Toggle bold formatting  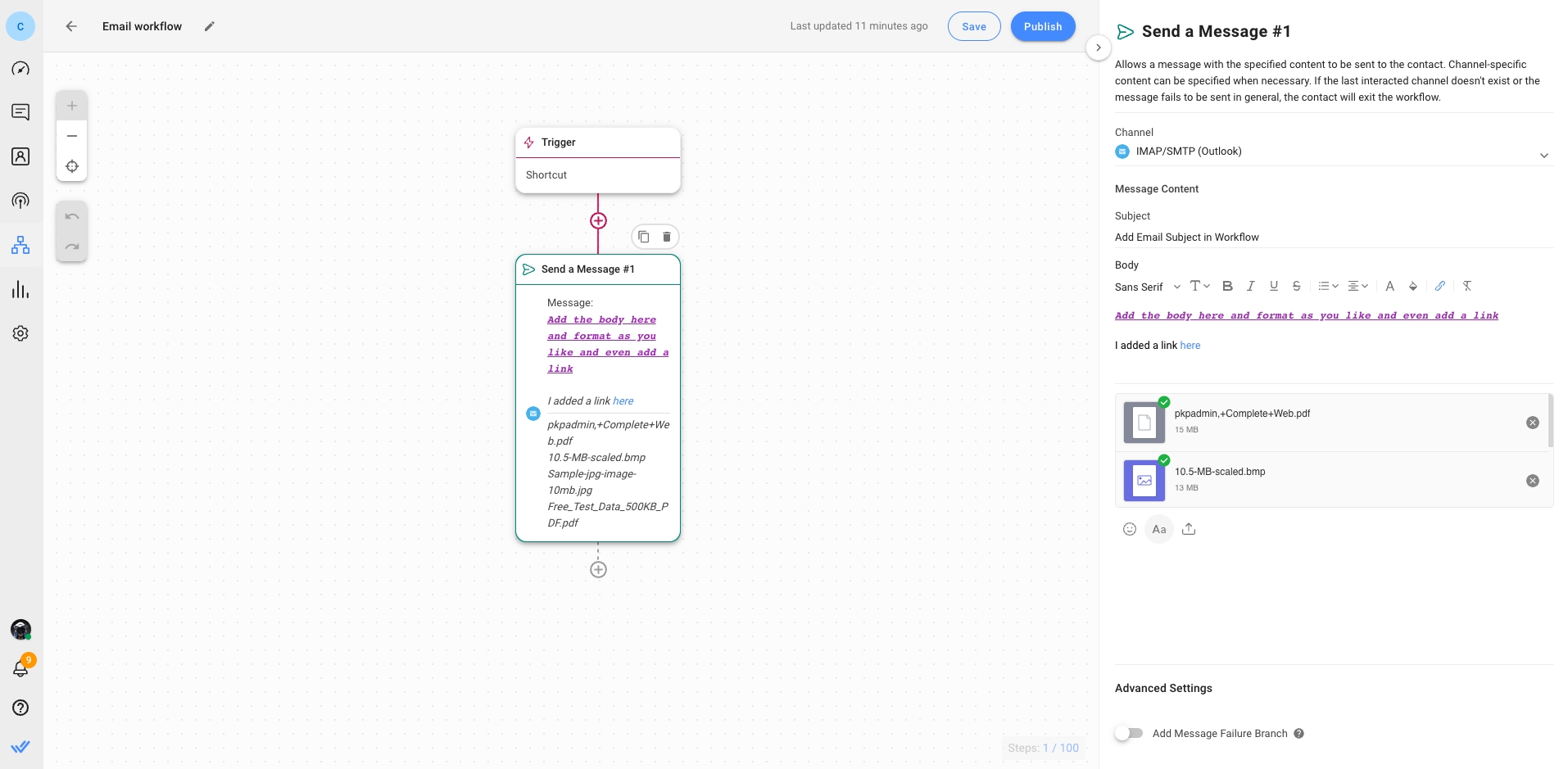tap(1227, 286)
